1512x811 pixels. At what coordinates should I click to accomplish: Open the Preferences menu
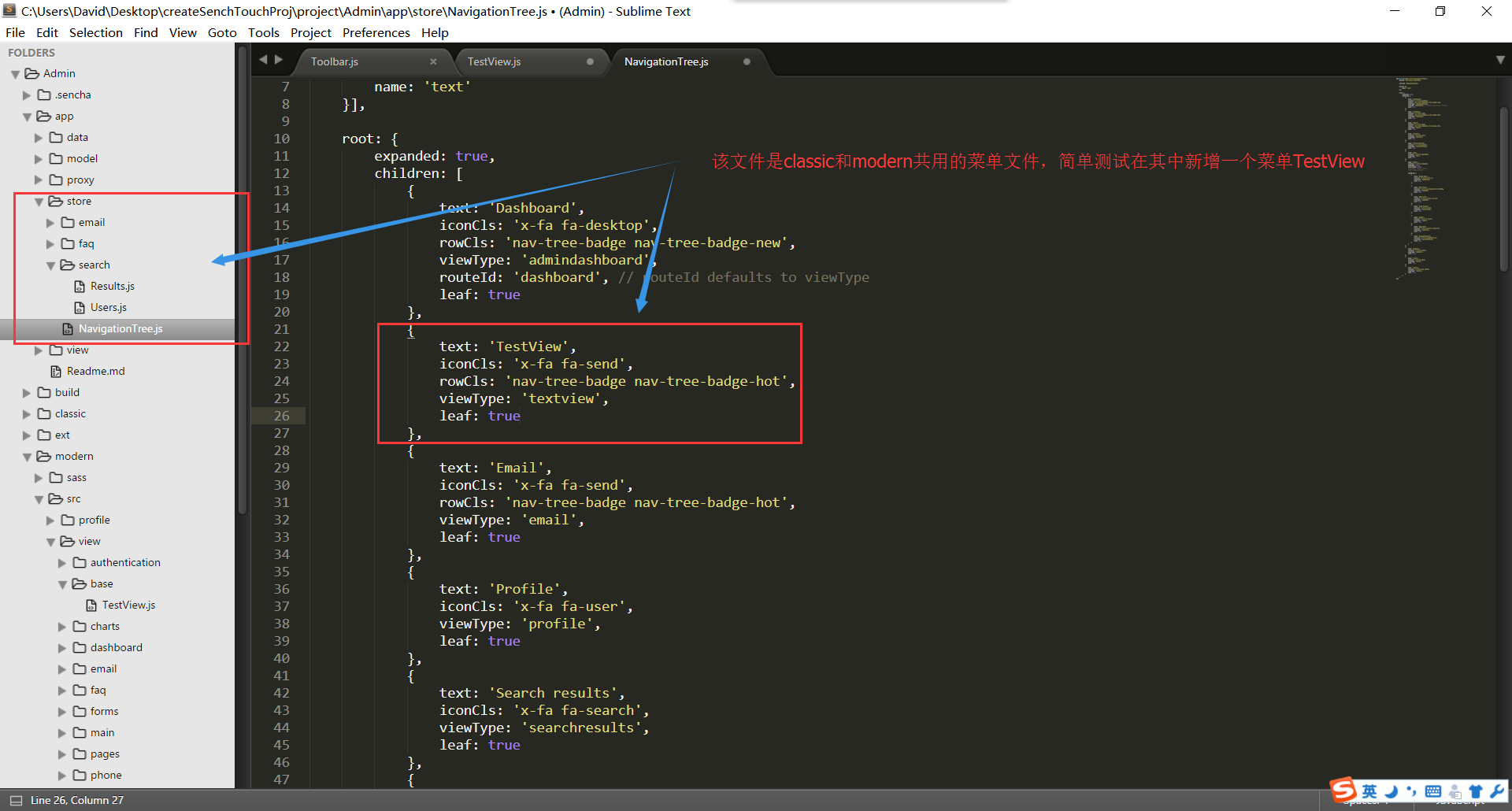point(376,32)
